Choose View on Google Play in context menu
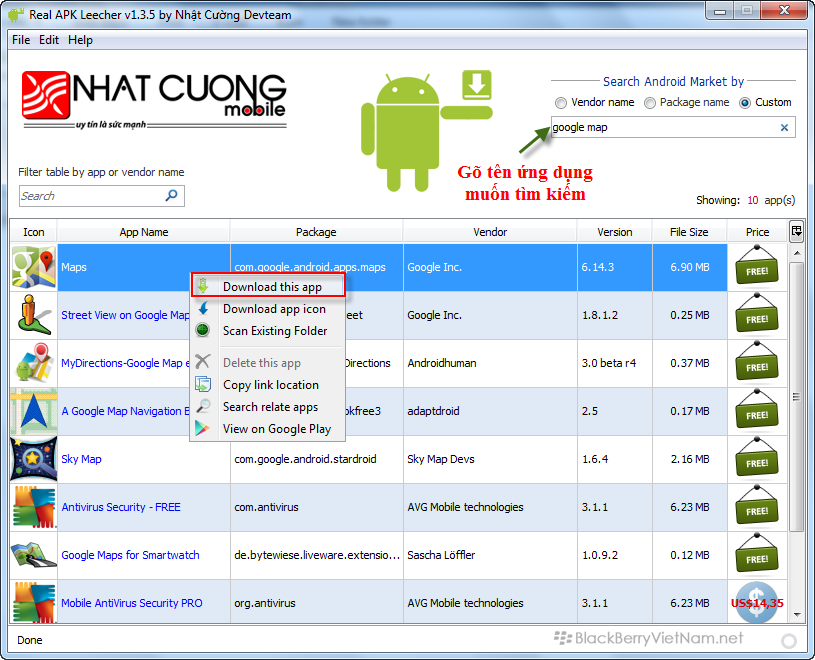This screenshot has width=815, height=660. point(268,429)
